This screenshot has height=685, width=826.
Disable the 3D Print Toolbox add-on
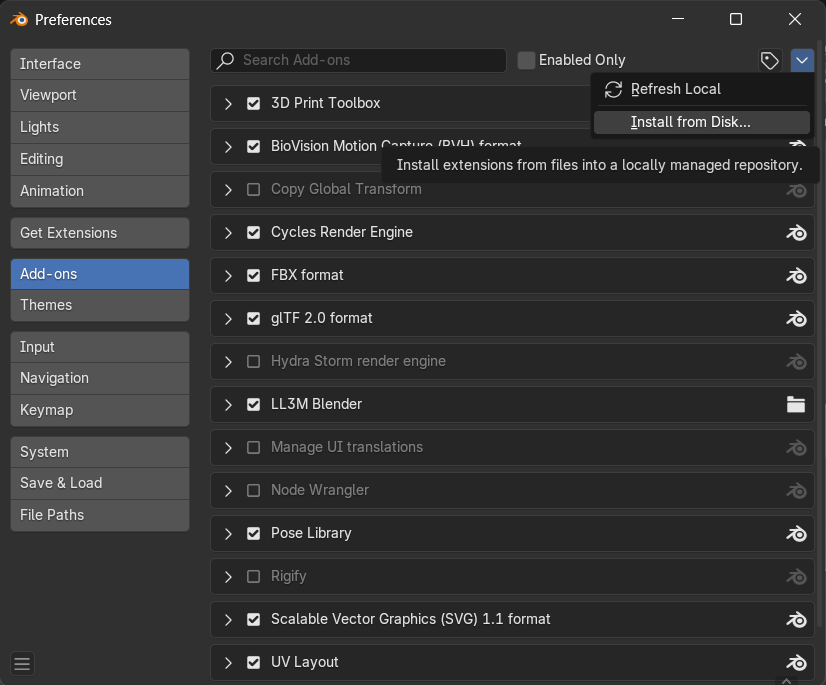click(253, 103)
